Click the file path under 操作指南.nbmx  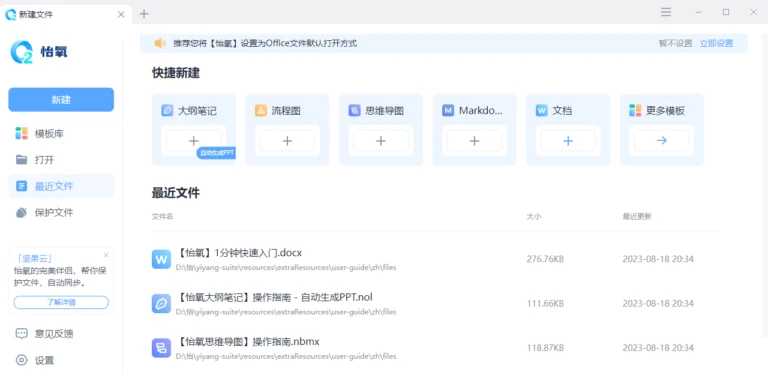coord(286,356)
